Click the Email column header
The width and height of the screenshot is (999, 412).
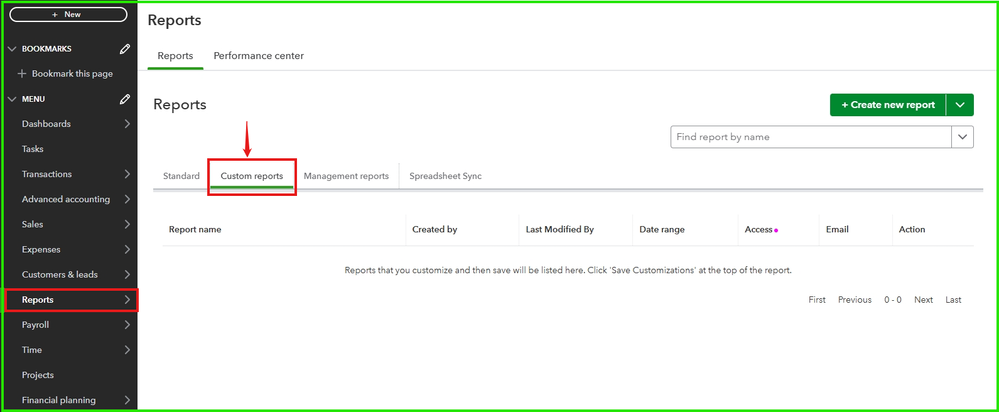coord(837,229)
